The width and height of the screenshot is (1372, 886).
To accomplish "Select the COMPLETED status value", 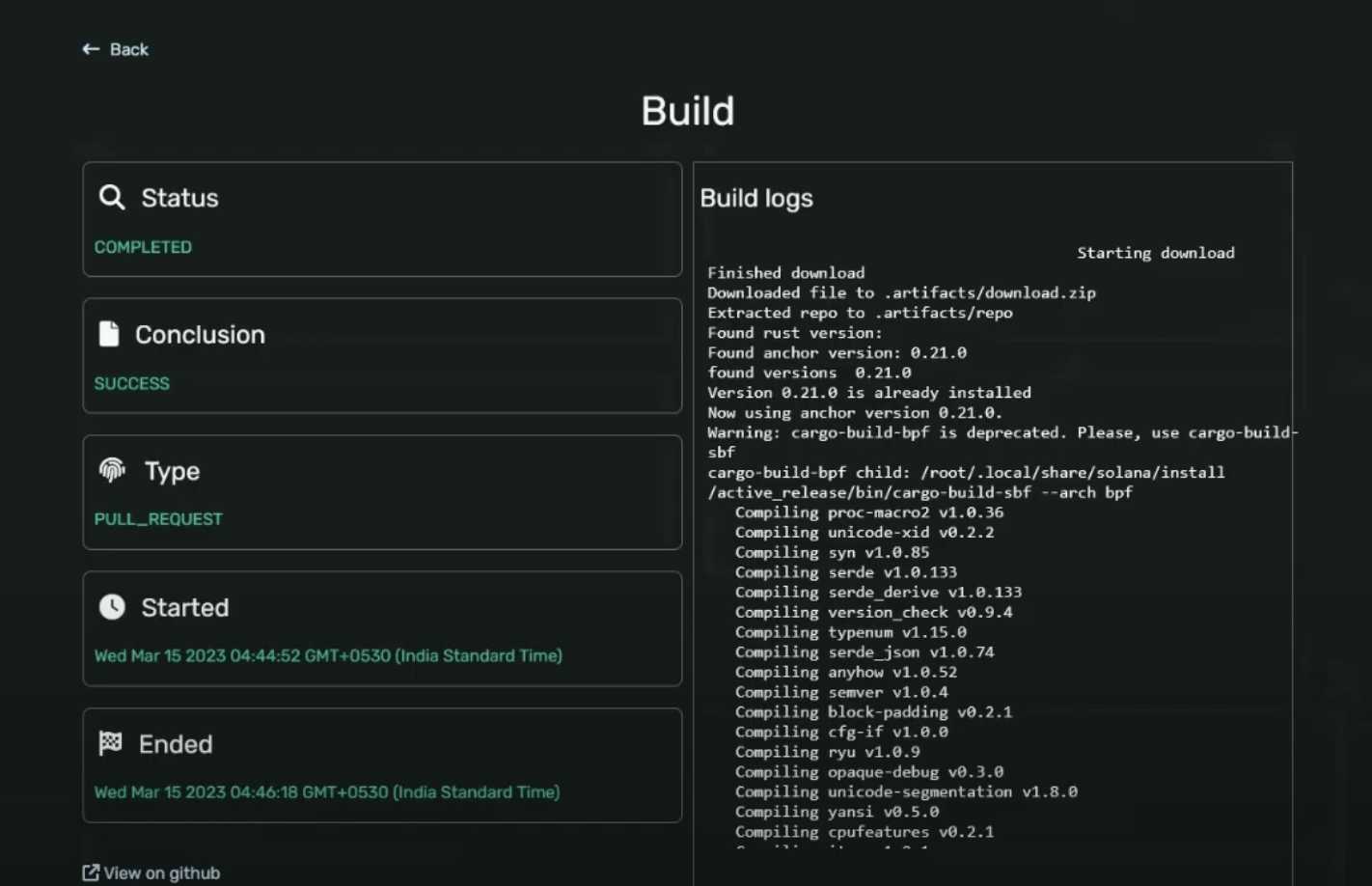I will pos(143,247).
